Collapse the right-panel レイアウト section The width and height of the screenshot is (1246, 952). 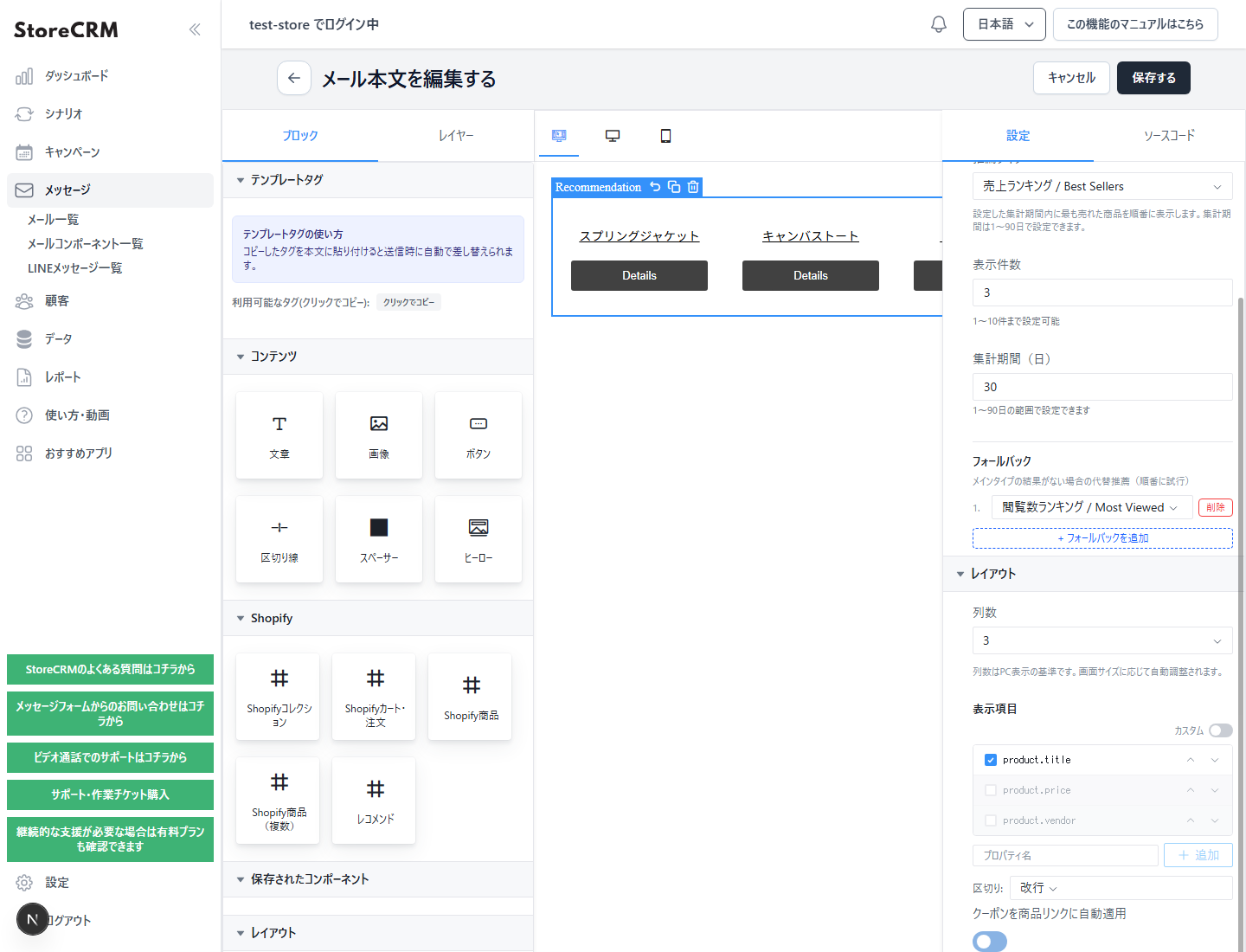pos(1094,574)
